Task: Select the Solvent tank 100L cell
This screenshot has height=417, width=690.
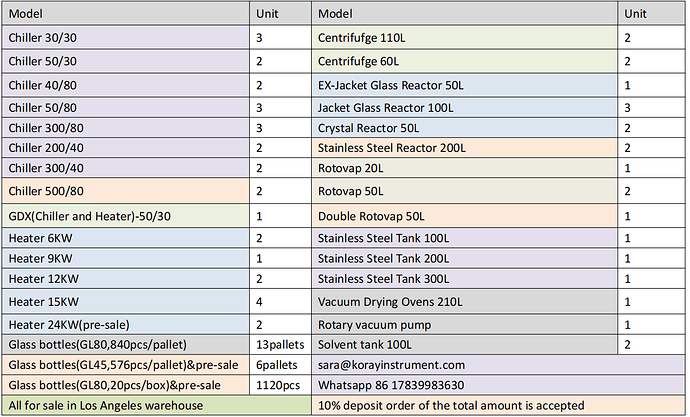Action: pyautogui.click(x=466, y=346)
